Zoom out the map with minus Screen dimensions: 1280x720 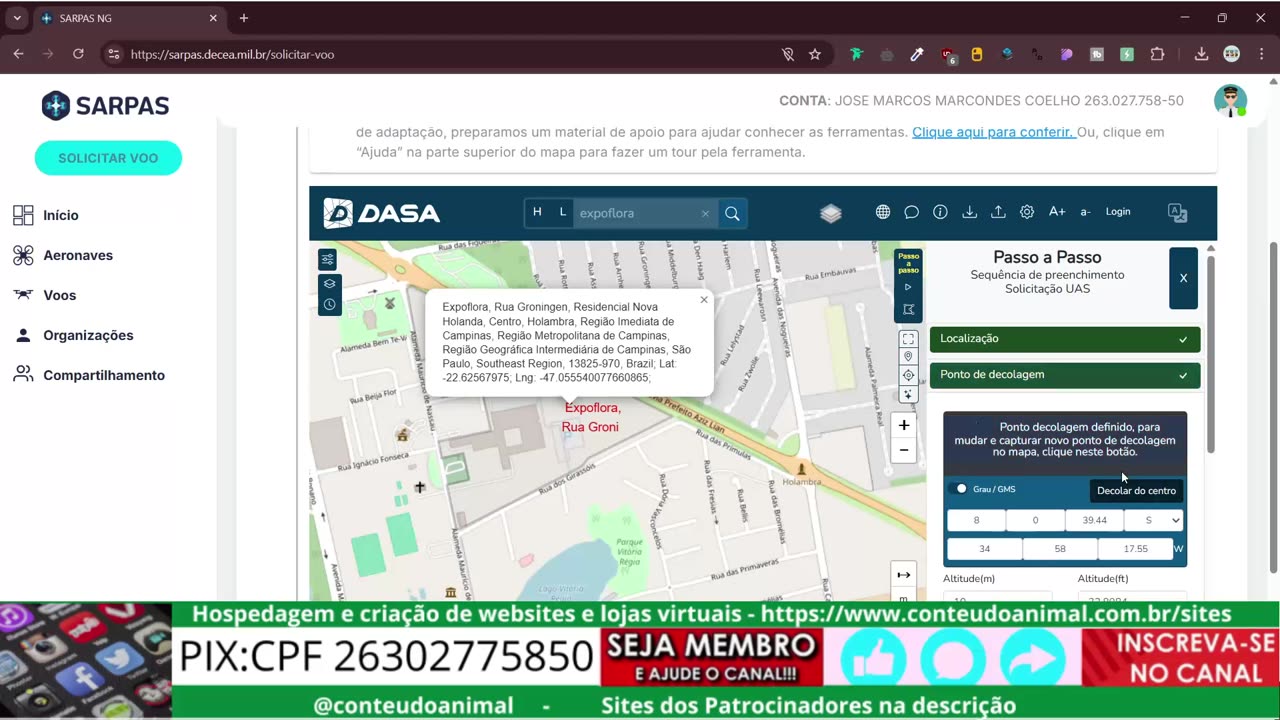(x=904, y=450)
